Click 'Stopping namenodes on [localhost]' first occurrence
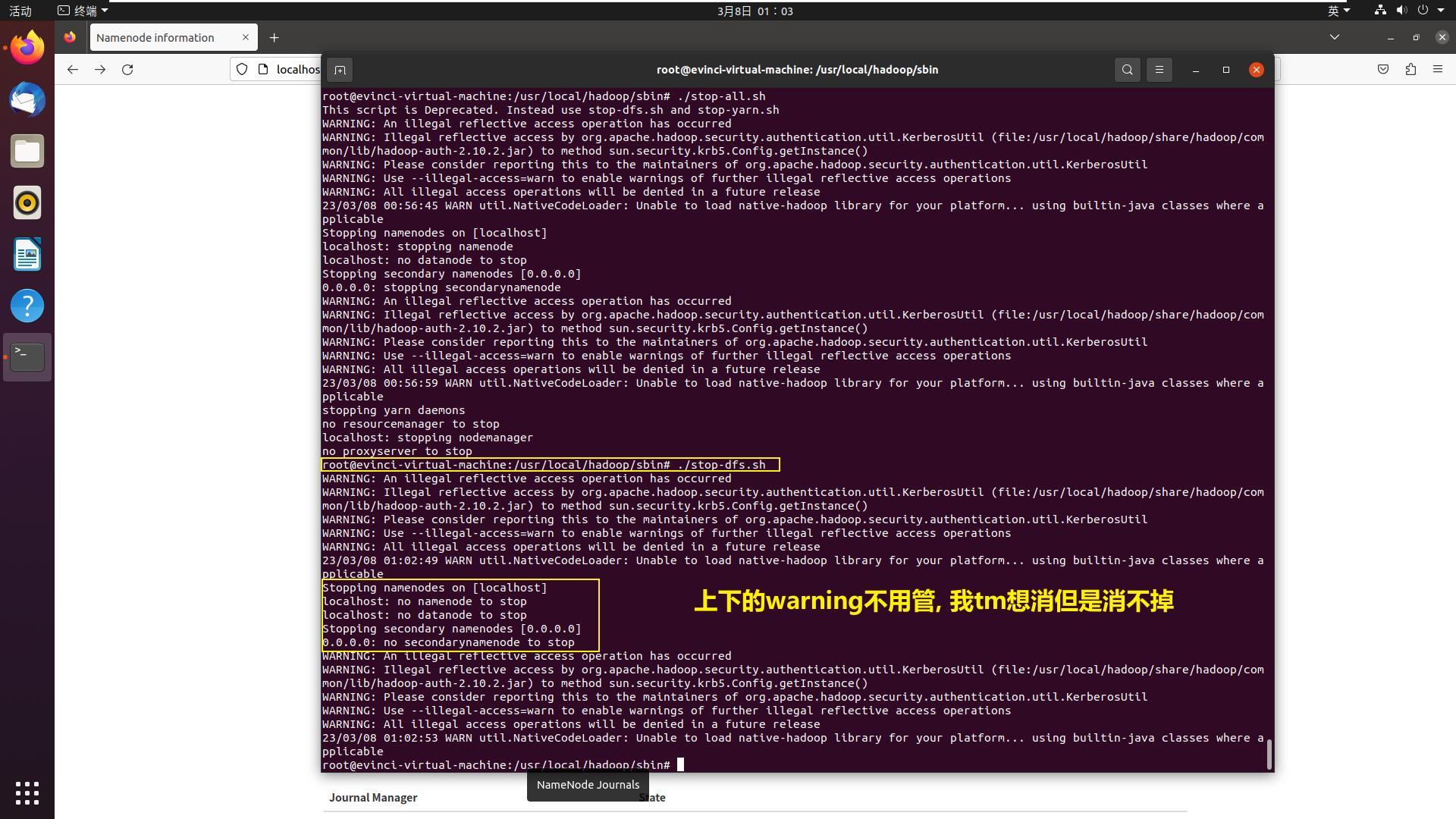Image resolution: width=1456 pixels, height=819 pixels. (435, 233)
